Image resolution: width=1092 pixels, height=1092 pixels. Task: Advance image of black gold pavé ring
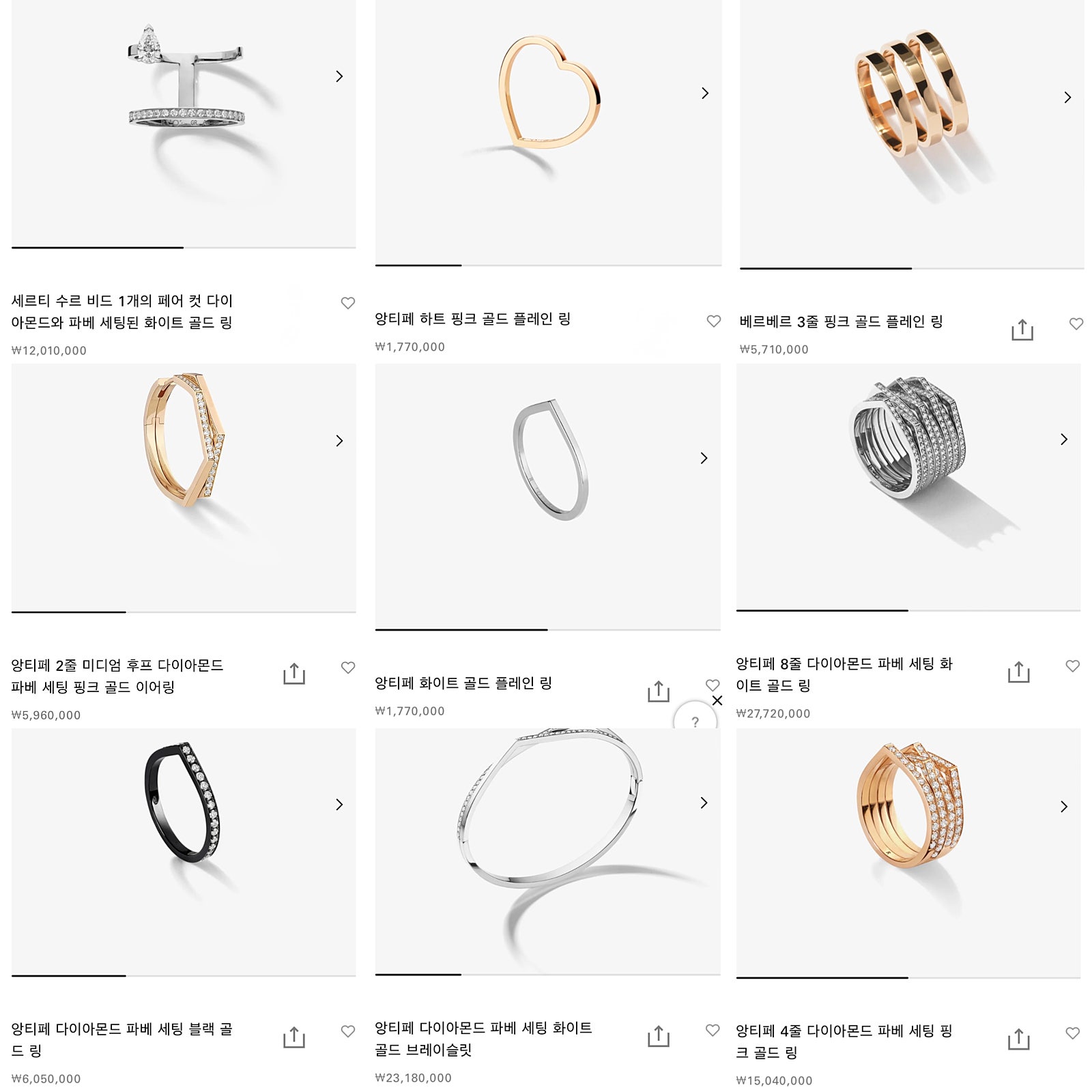coord(339,804)
